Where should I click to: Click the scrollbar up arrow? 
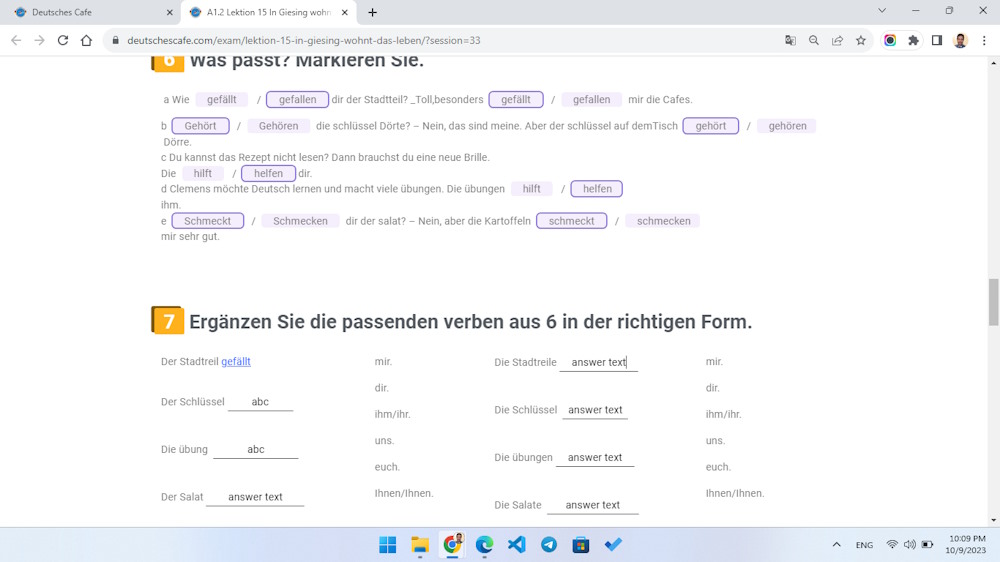[x=993, y=63]
